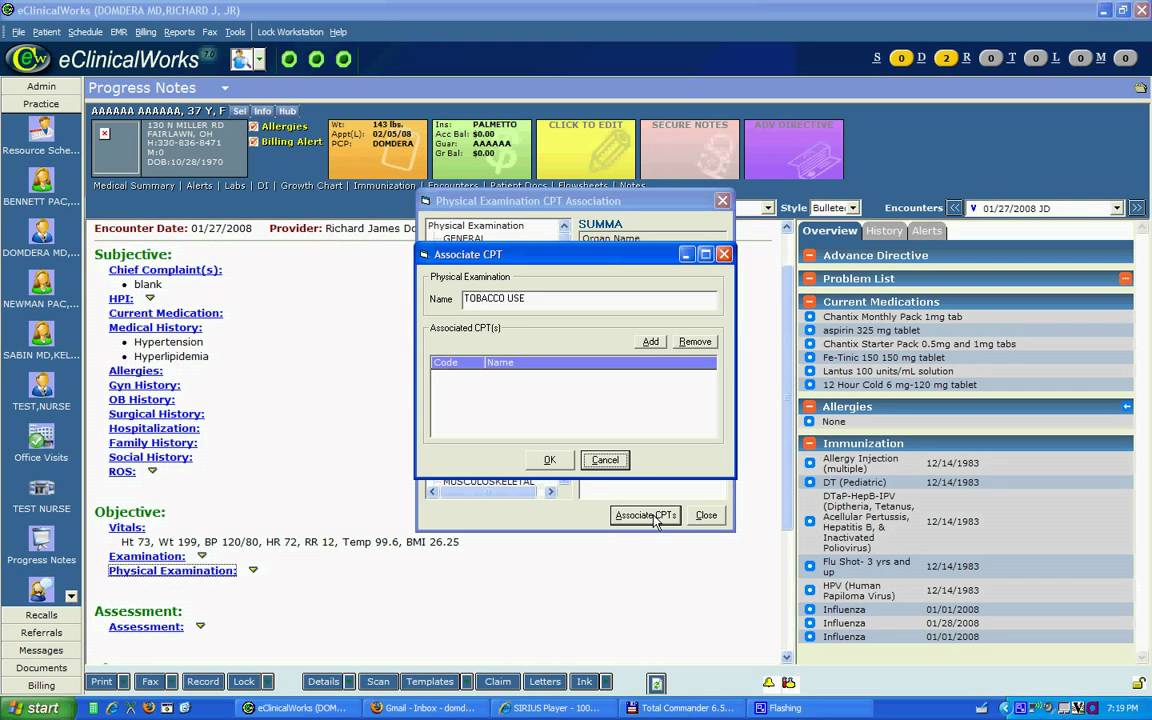Click the lock icon at bottom right
1152x720 pixels.
(x=1139, y=683)
